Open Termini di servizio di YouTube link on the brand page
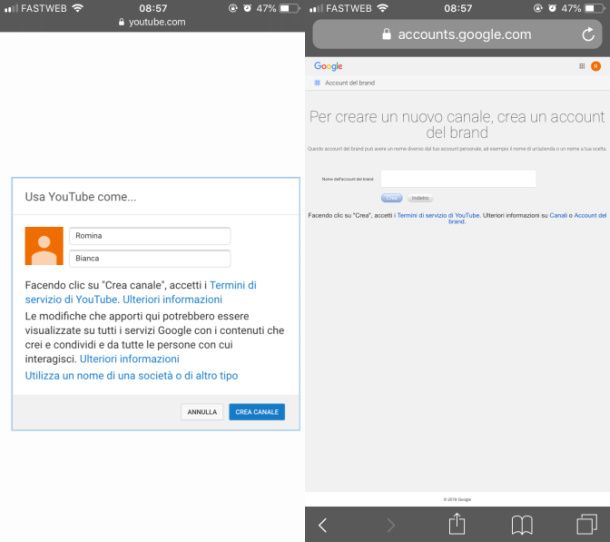This screenshot has height=542, width=610. point(438,215)
